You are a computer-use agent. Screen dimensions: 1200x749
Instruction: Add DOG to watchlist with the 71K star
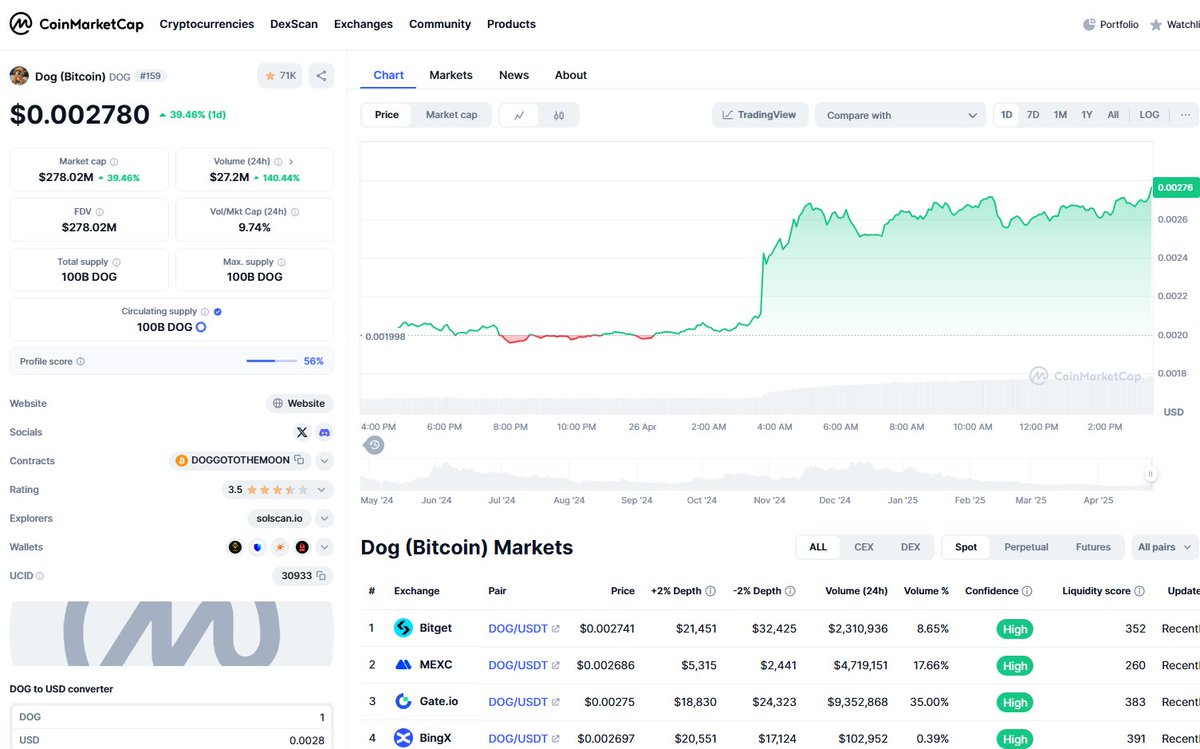point(279,76)
